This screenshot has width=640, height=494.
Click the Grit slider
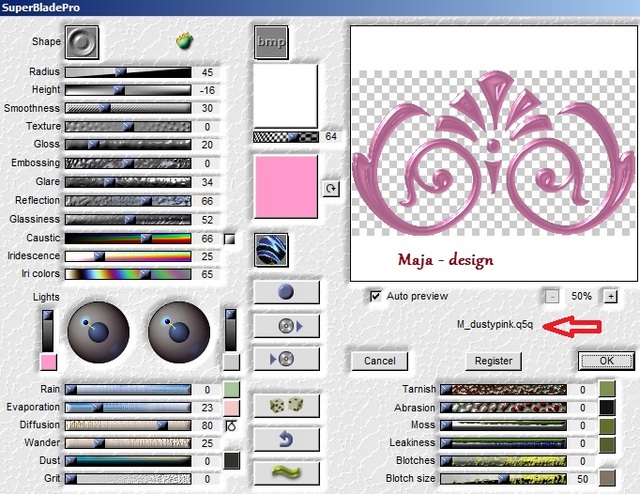[128, 478]
